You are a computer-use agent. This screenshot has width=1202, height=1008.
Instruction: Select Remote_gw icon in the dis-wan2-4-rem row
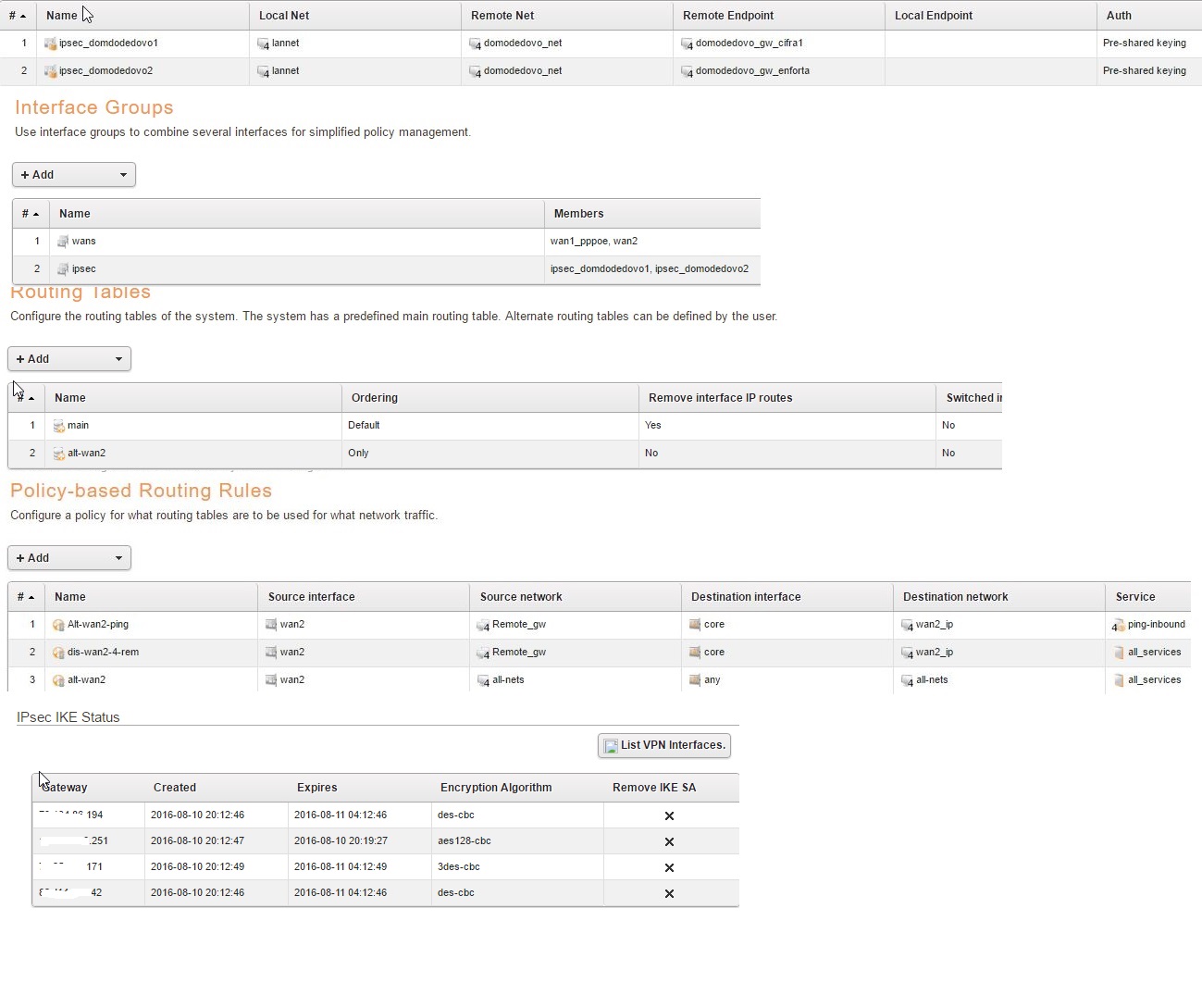point(483,653)
